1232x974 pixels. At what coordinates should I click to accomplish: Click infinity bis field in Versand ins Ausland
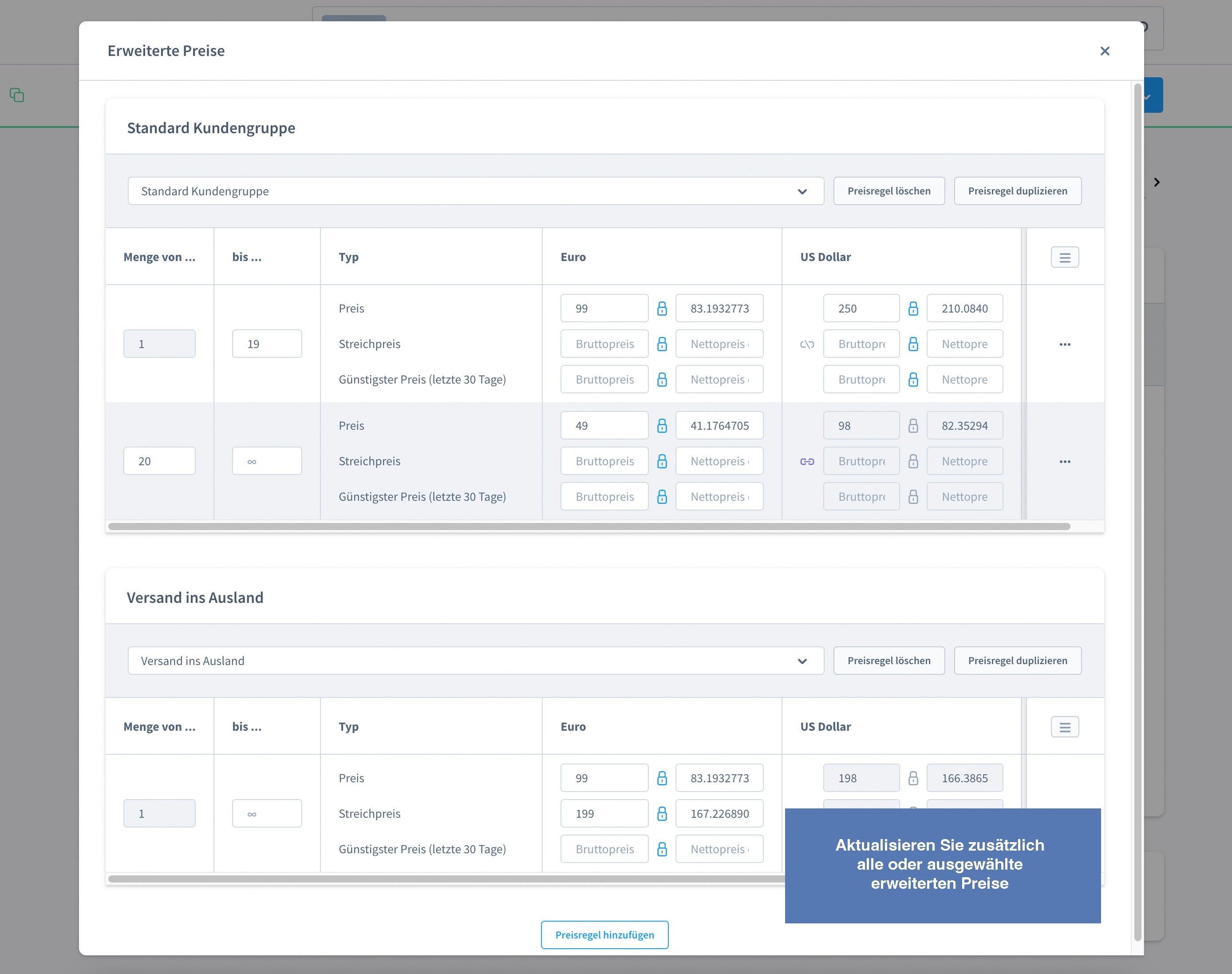267,814
